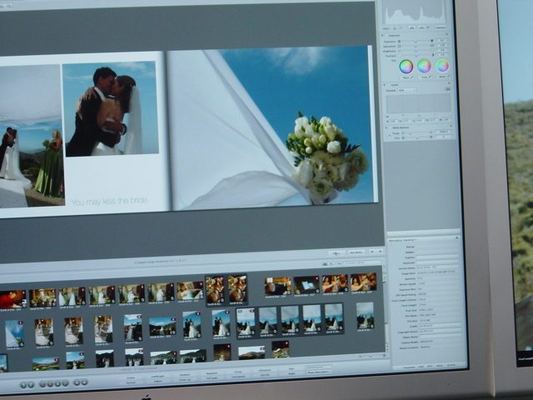Click the first tab under the metadata panel
Viewport: 533px width, 400px height.
click(409, 367)
